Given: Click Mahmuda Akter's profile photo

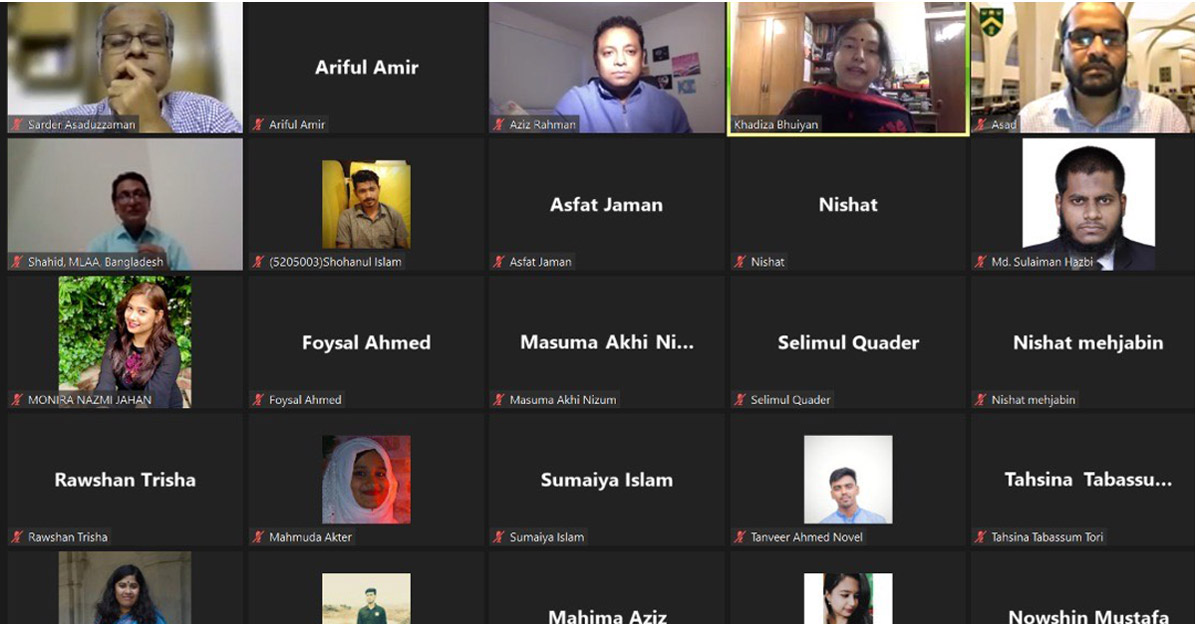Looking at the screenshot, I should coord(366,480).
